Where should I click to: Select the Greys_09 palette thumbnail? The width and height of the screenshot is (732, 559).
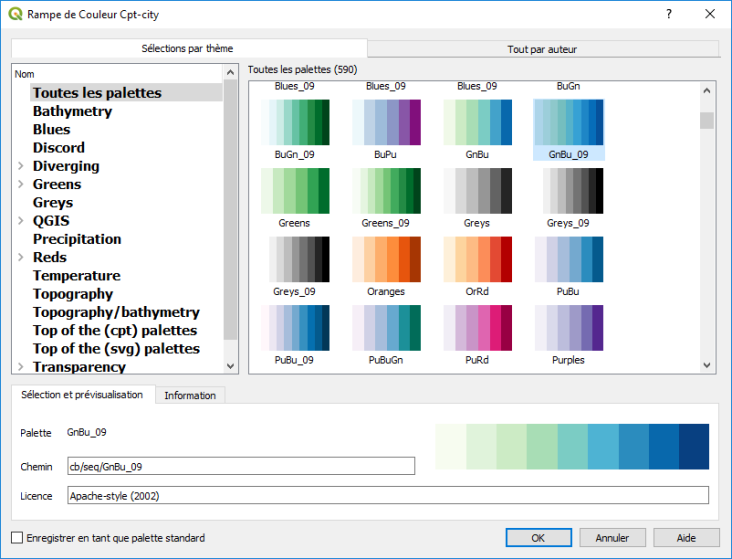568,190
